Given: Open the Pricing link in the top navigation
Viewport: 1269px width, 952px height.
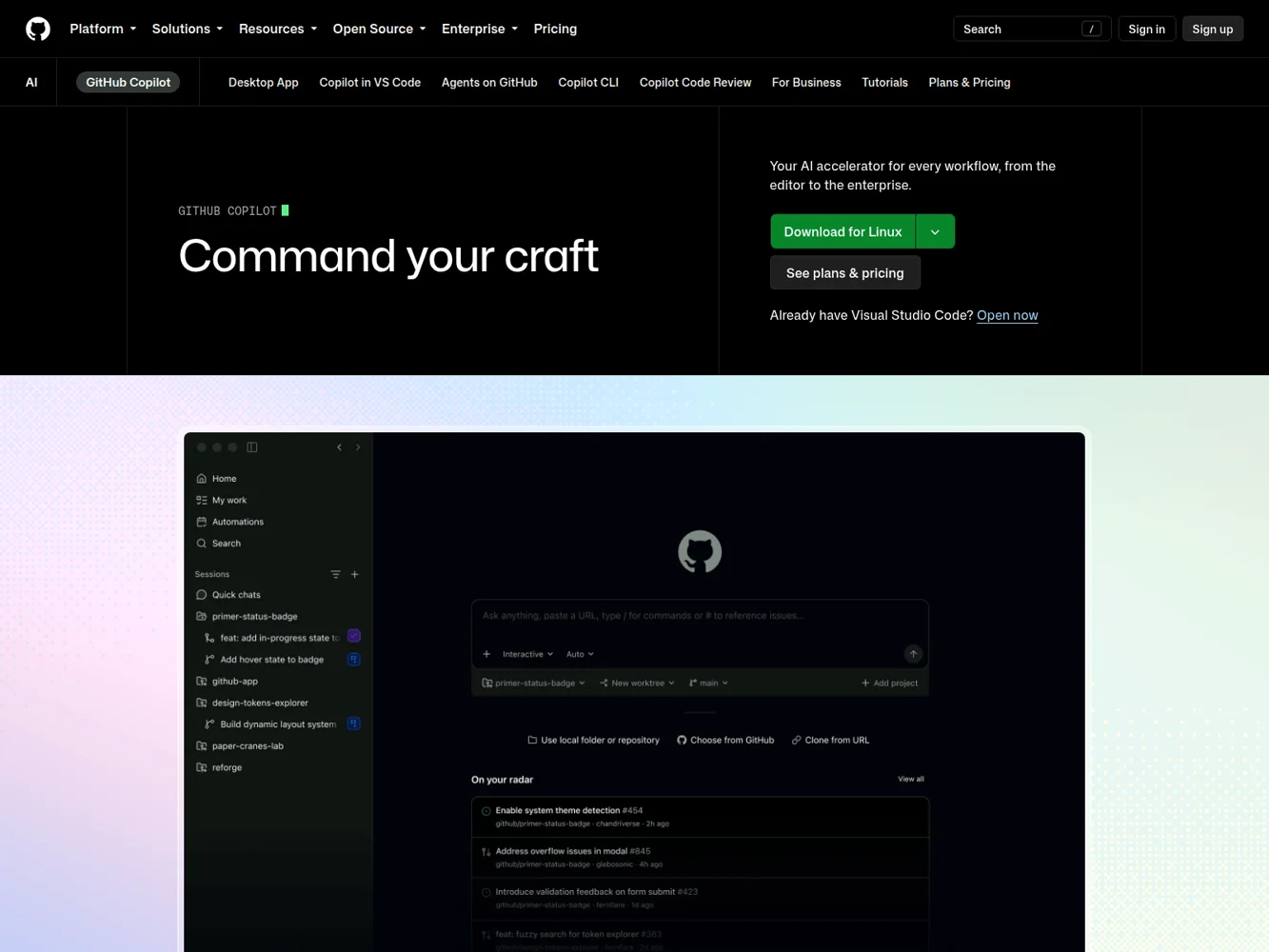Looking at the screenshot, I should pyautogui.click(x=555, y=29).
